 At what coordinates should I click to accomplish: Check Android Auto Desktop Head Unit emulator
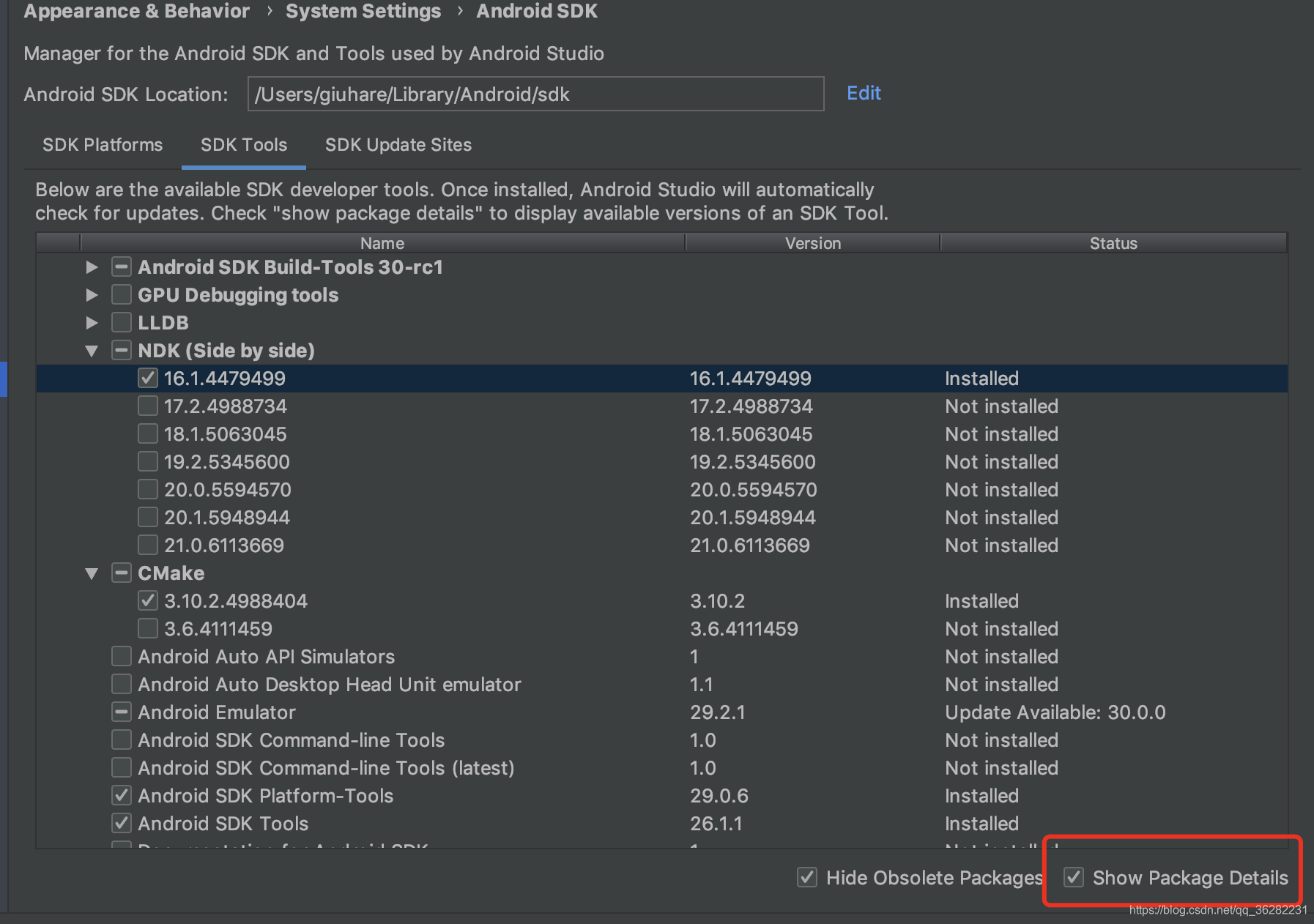click(122, 684)
